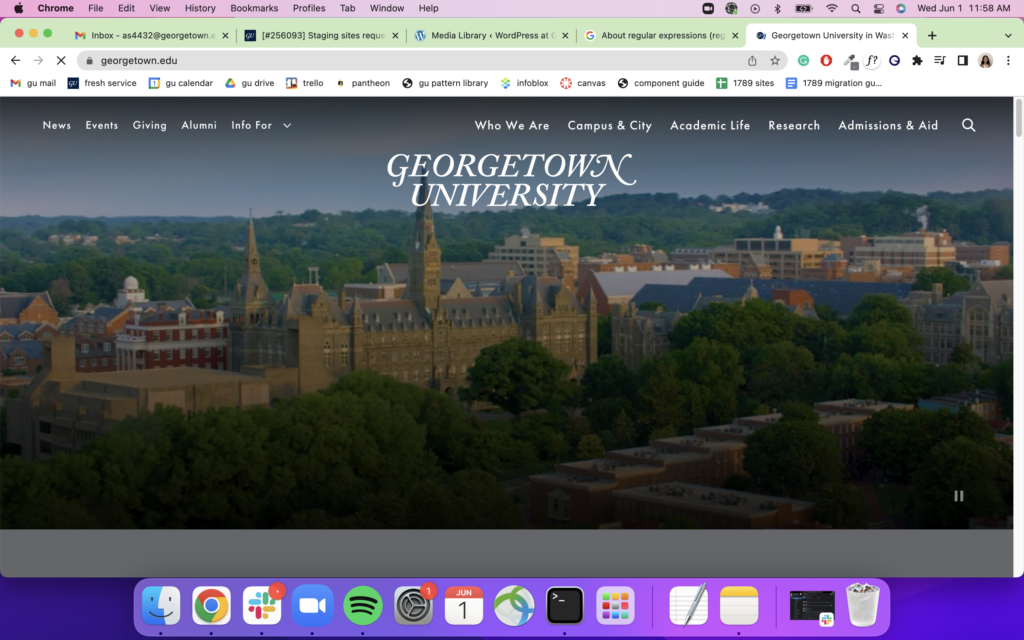This screenshot has height=640, width=1024.
Task: Open the View menu in the menu bar
Action: pyautogui.click(x=159, y=8)
